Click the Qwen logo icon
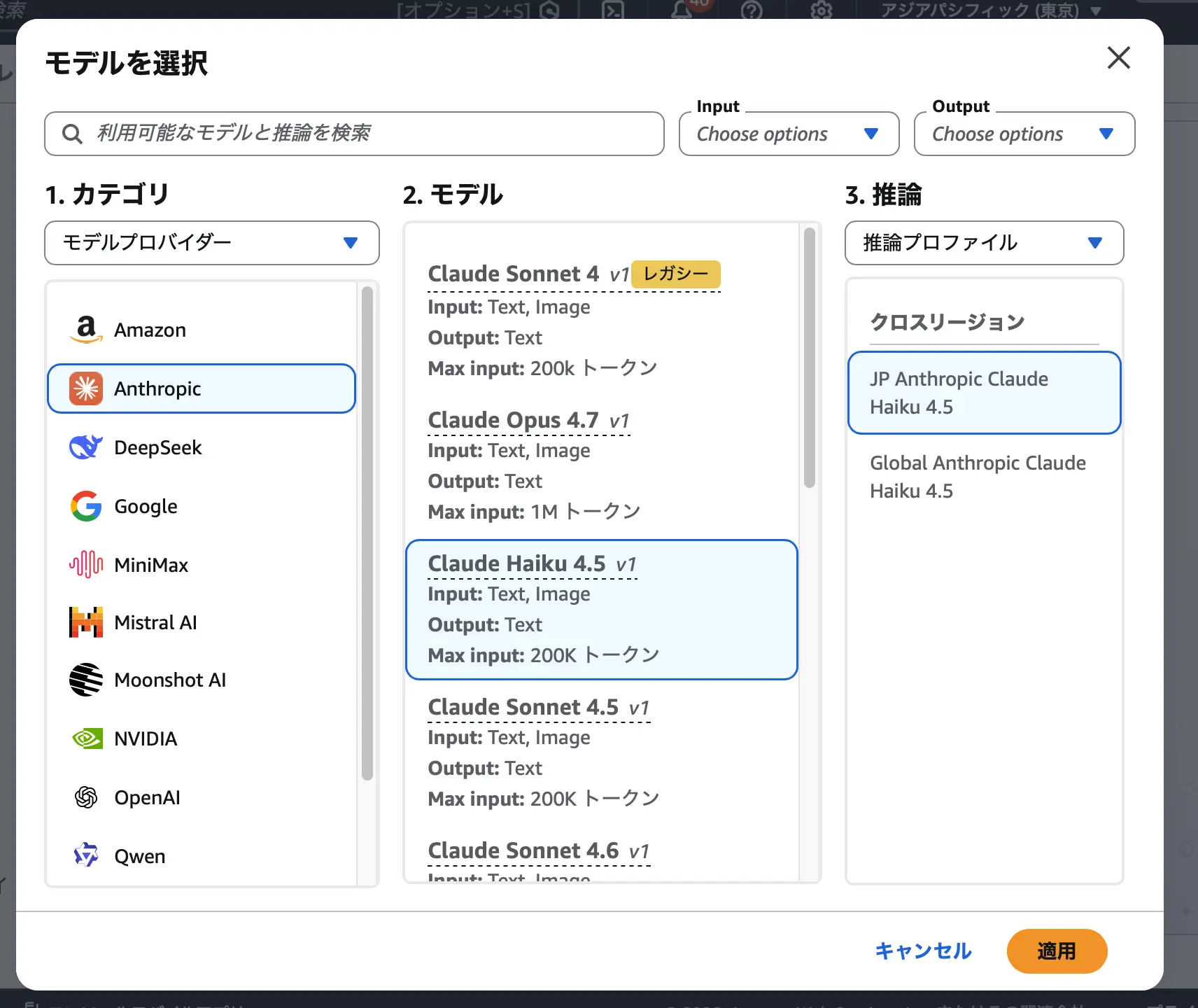This screenshot has height=1008, width=1198. [x=86, y=855]
